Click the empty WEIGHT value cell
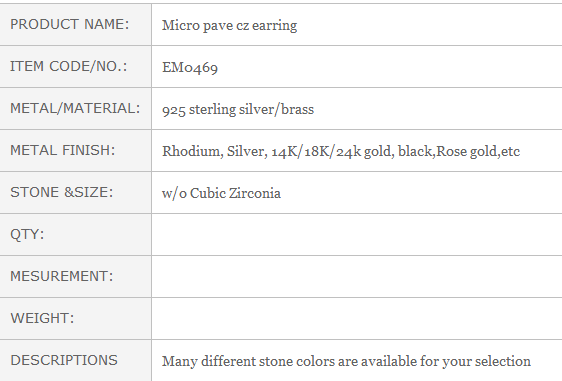 (x=357, y=318)
